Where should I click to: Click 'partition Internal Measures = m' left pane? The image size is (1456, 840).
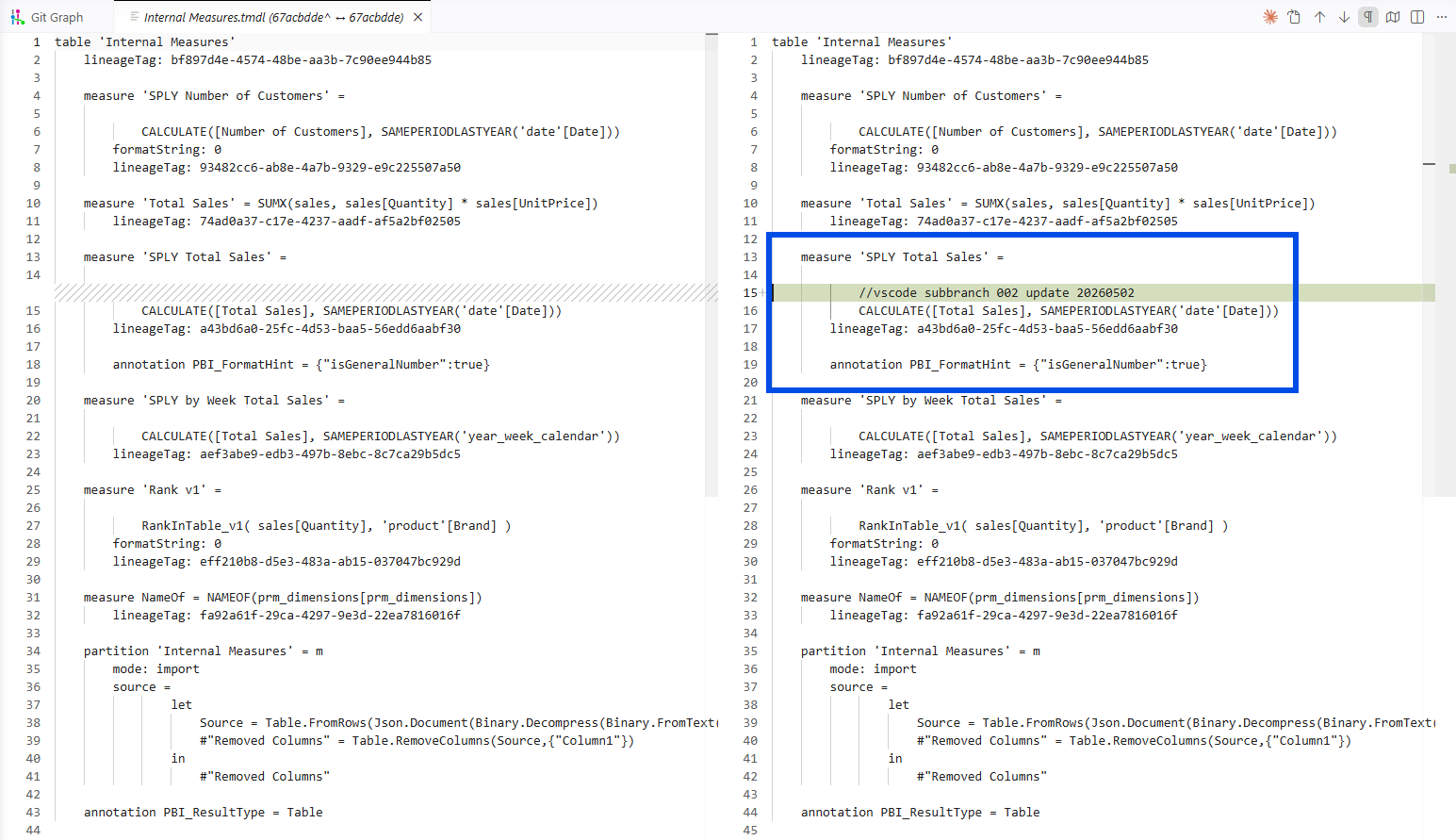tap(203, 651)
